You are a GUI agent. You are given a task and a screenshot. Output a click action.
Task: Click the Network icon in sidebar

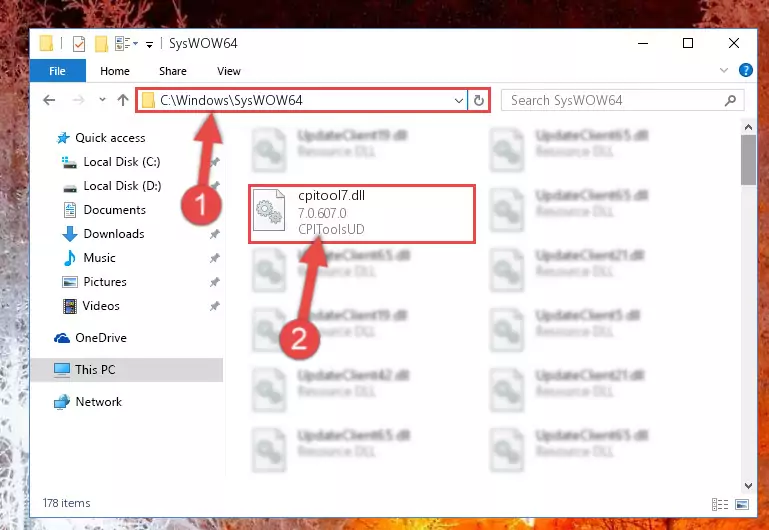point(62,402)
